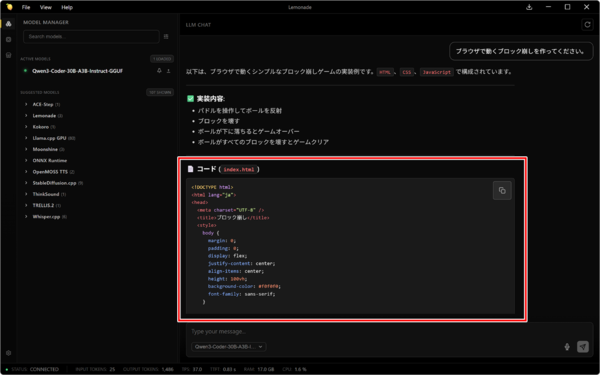
Task: Expand the Whisper.cpp model group
Action: tap(26, 217)
